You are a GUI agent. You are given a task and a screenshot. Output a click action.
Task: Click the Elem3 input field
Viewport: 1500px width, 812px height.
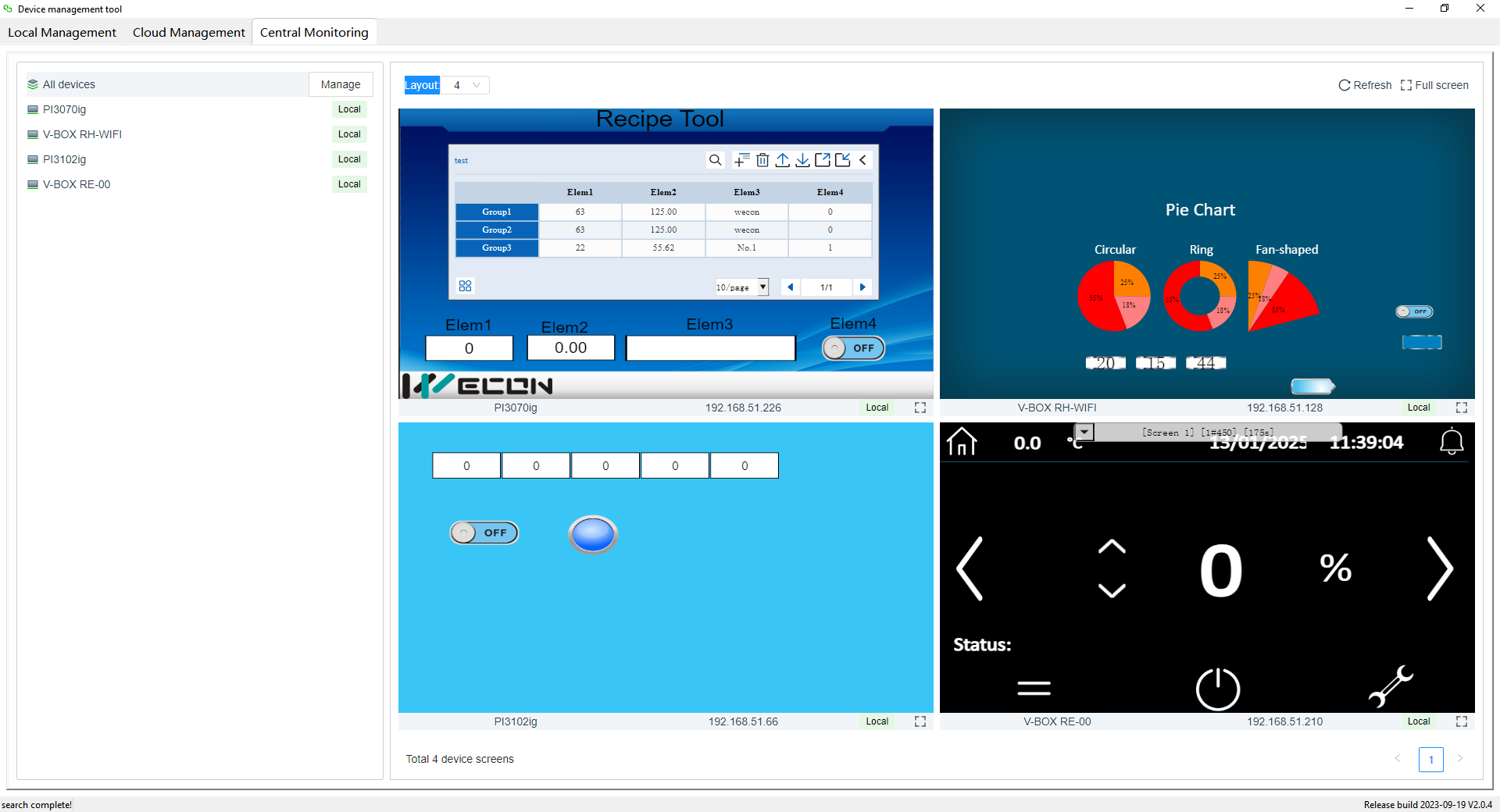pos(710,348)
